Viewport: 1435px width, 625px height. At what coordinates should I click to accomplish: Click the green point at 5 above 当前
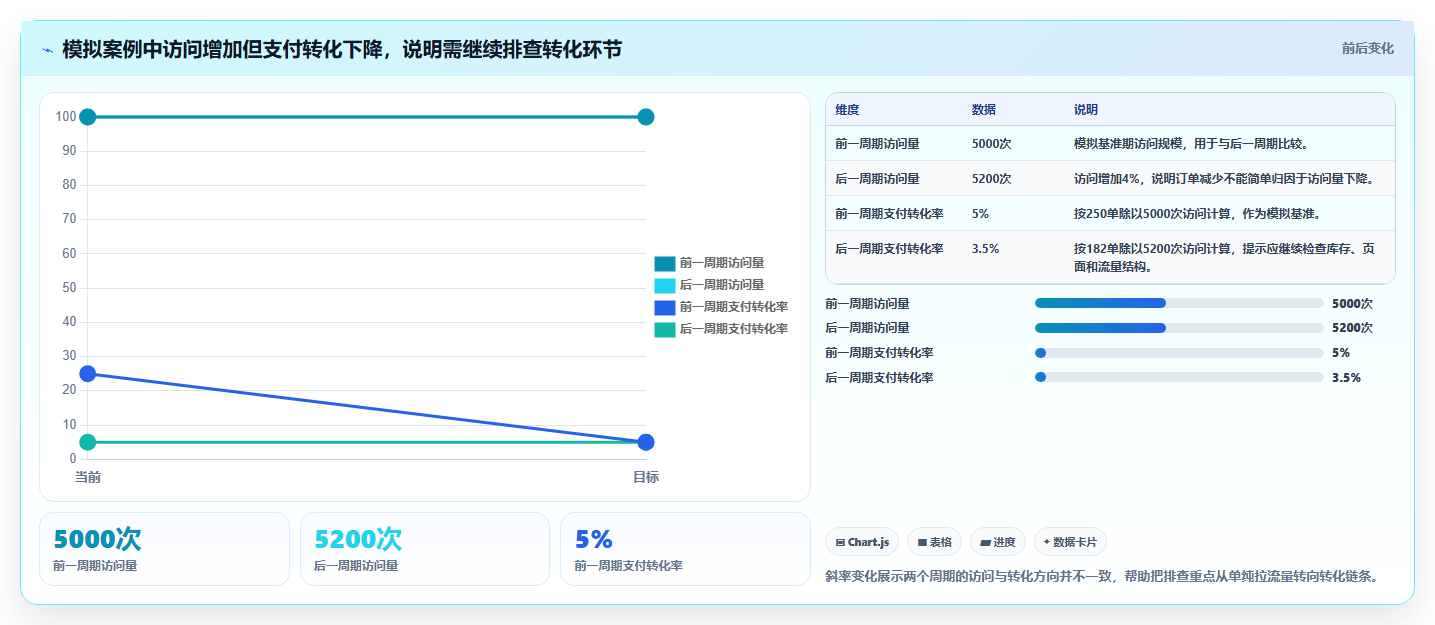(x=88, y=442)
